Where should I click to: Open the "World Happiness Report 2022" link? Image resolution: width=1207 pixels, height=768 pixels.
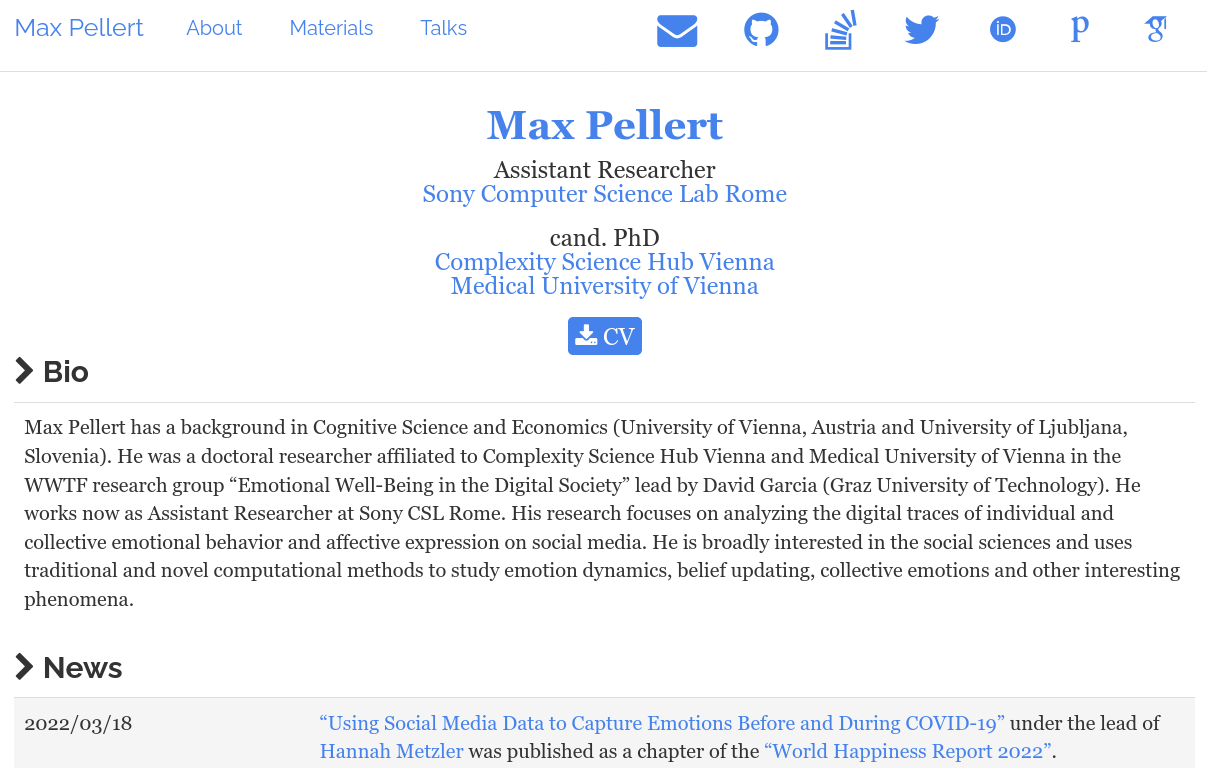908,751
